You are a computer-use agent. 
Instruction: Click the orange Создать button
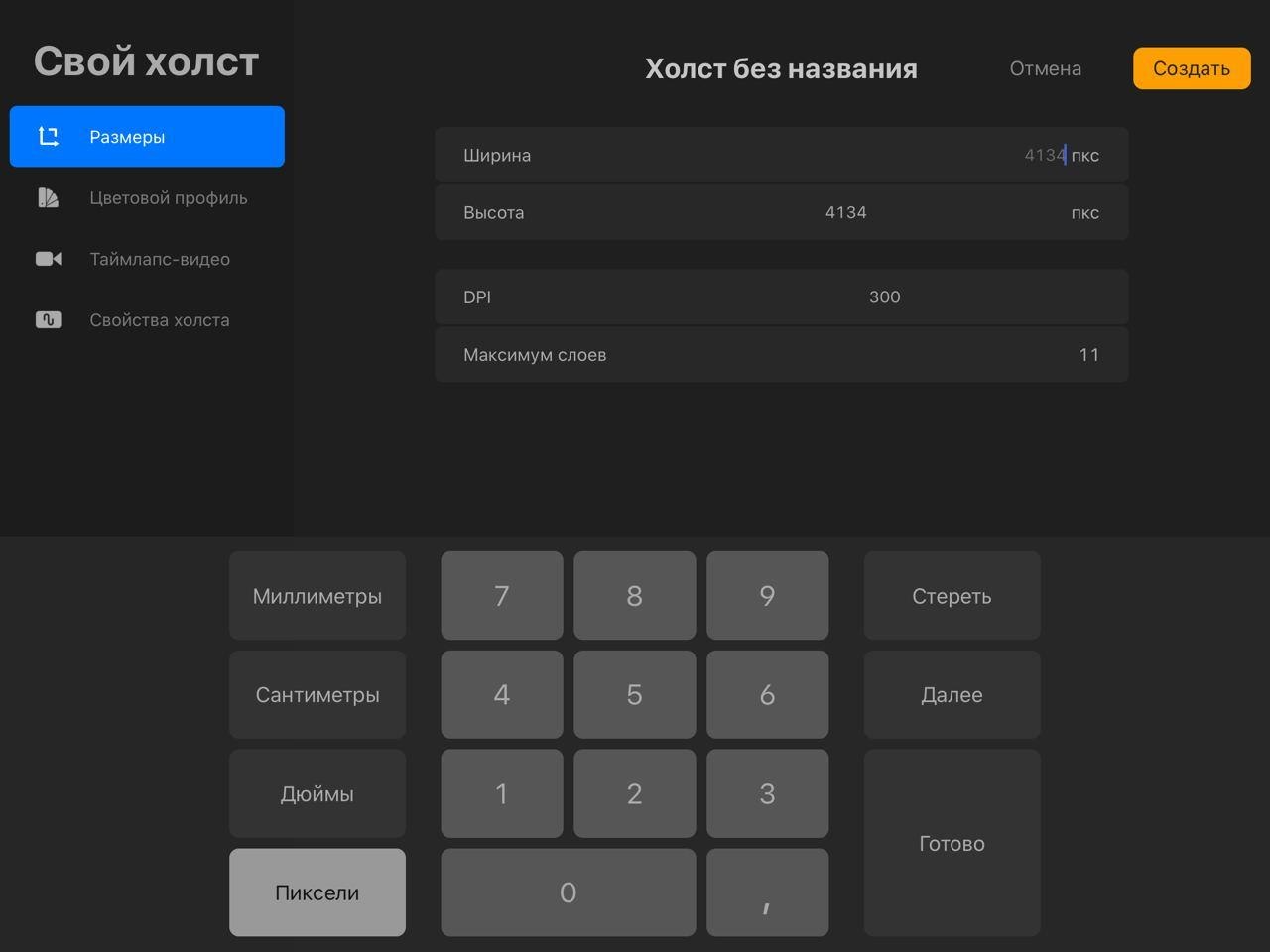pyautogui.click(x=1192, y=68)
